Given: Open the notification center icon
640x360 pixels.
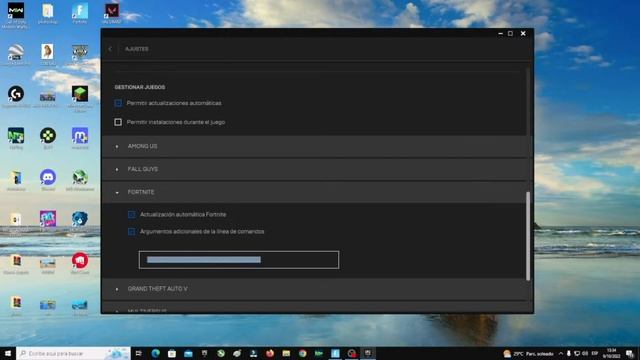Looking at the screenshot, I should pos(630,353).
